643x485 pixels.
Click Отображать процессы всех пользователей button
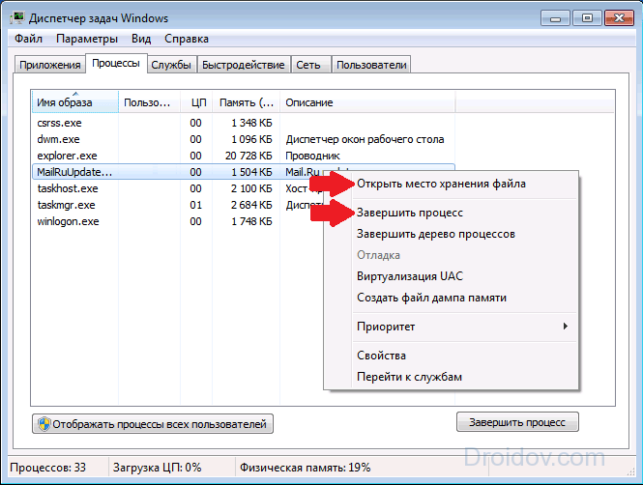point(153,424)
